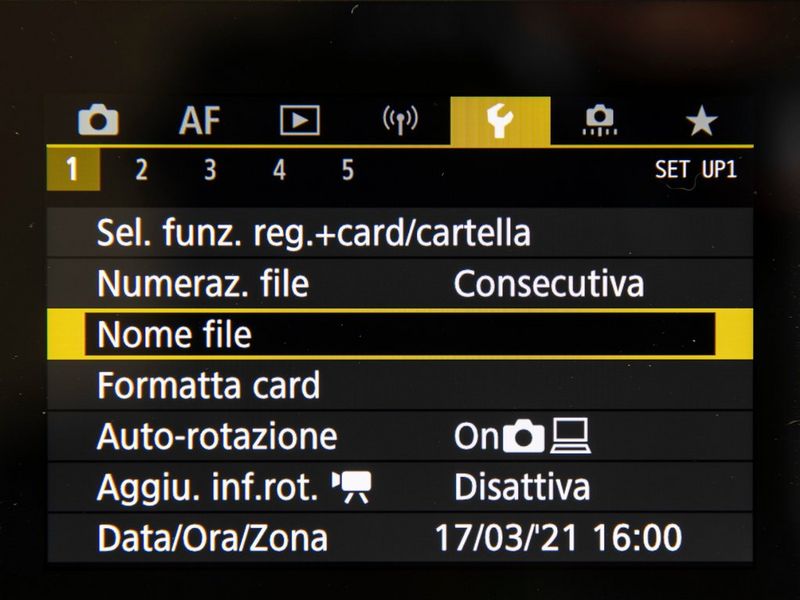Change the Consecutiva numbering value
Image resolution: width=800 pixels, height=600 pixels.
(x=548, y=284)
